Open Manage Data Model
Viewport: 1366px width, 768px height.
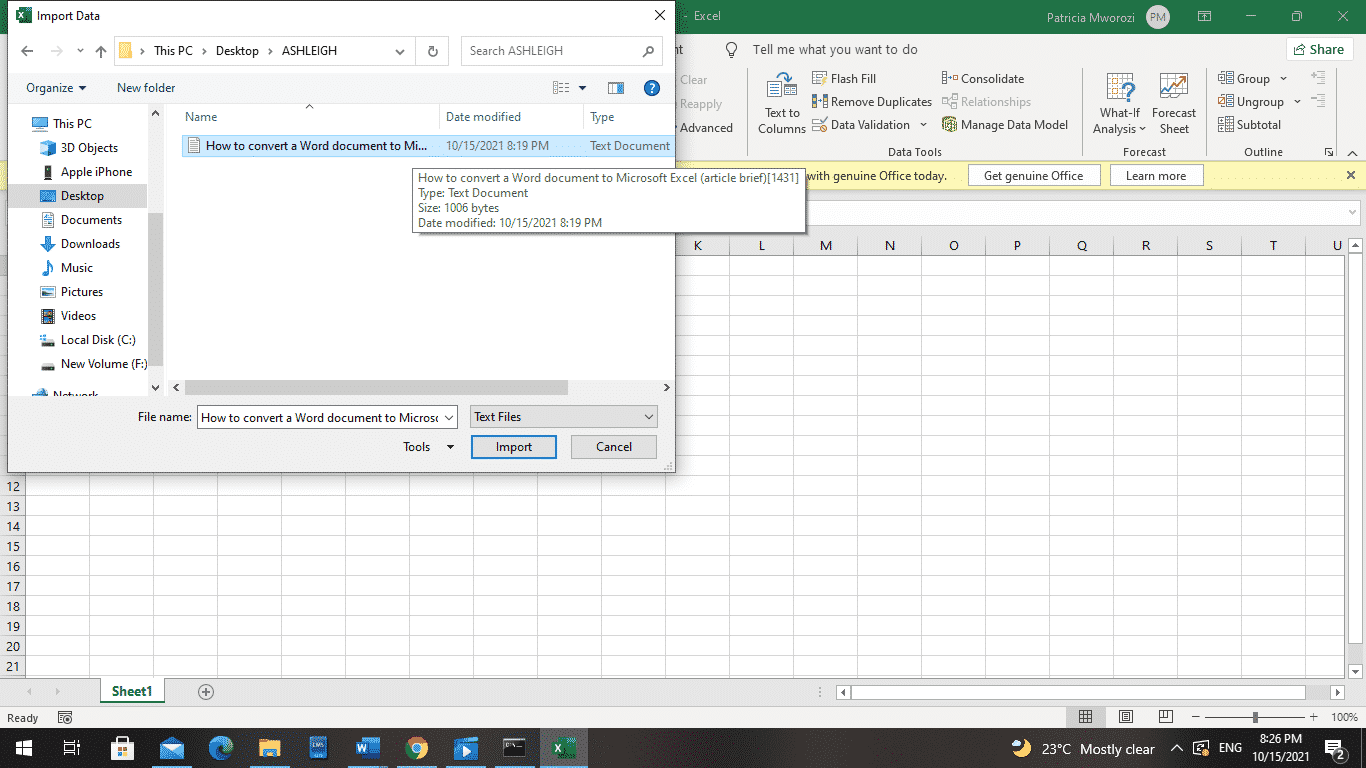coord(1005,124)
